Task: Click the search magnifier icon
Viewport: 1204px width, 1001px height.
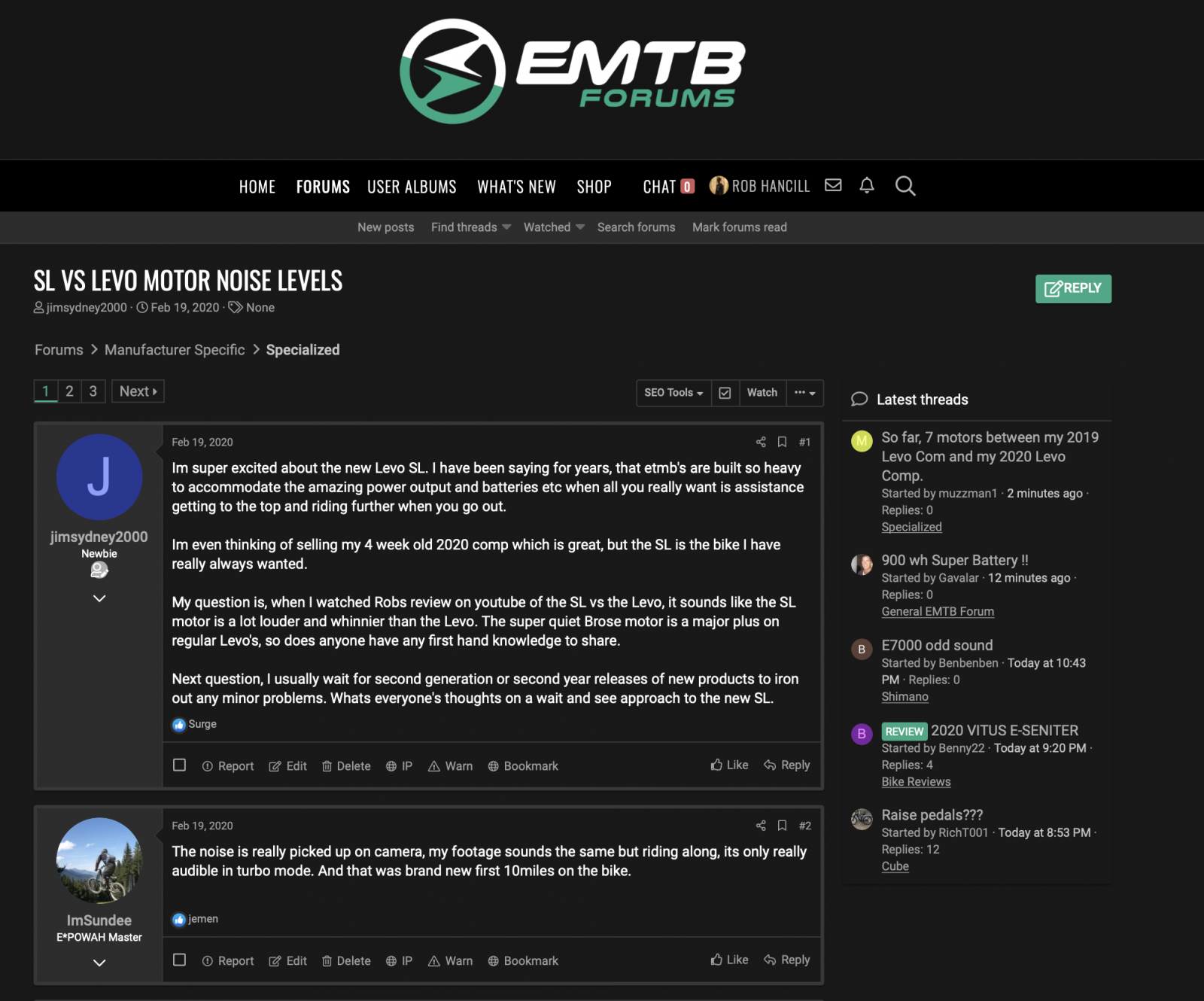Action: [905, 186]
